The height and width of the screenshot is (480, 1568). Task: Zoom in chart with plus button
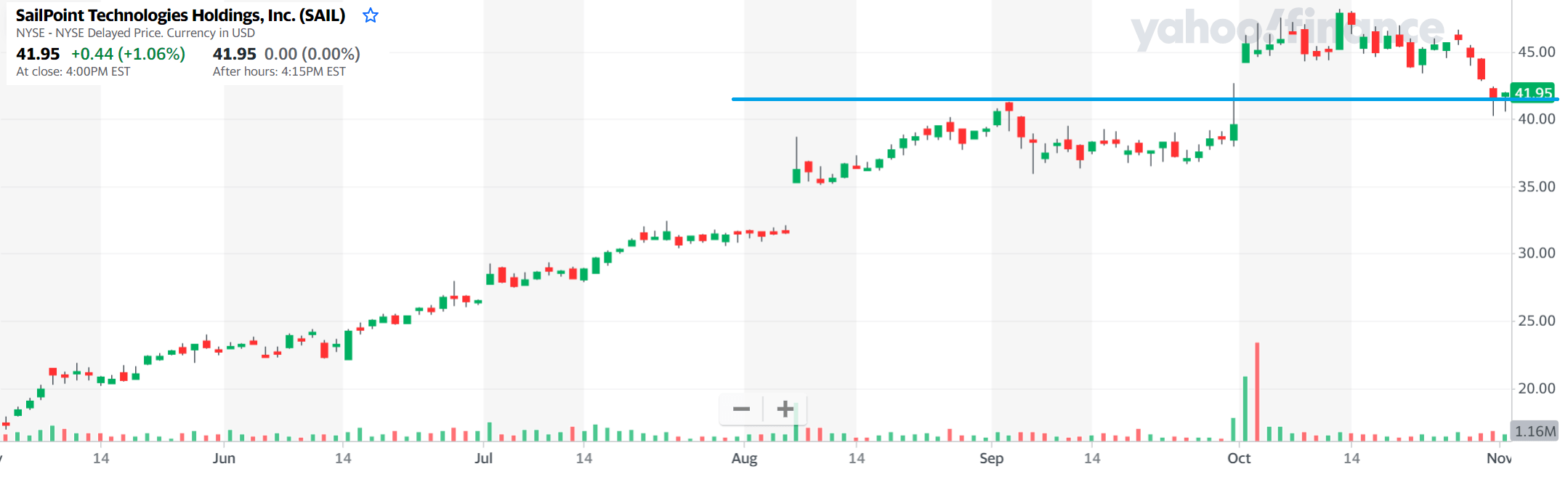click(785, 409)
